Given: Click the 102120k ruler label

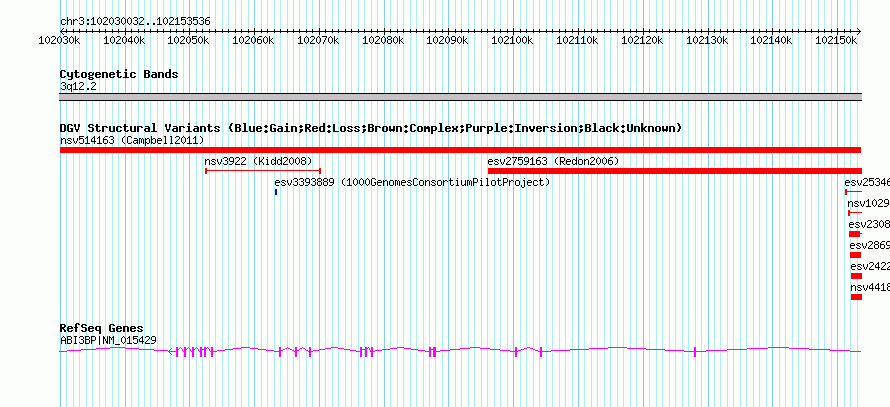Looking at the screenshot, I should [642, 40].
